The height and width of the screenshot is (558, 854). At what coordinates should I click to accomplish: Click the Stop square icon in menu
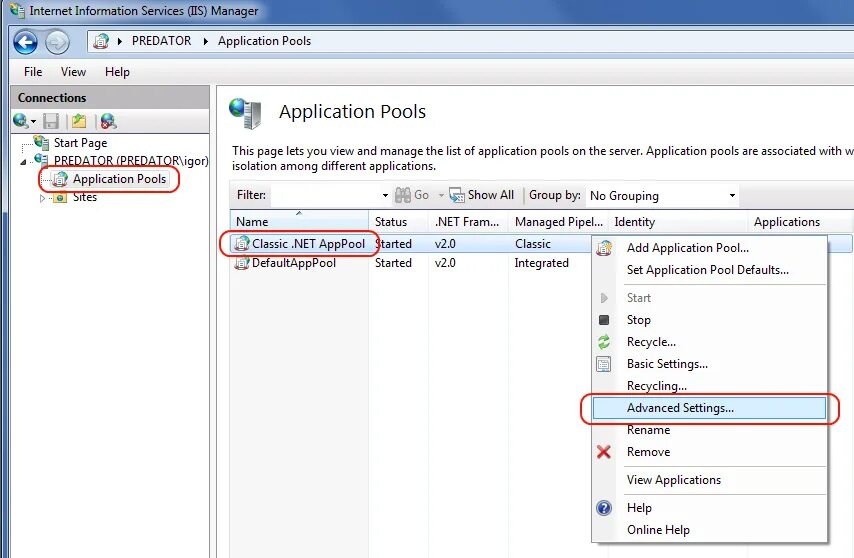point(603,320)
